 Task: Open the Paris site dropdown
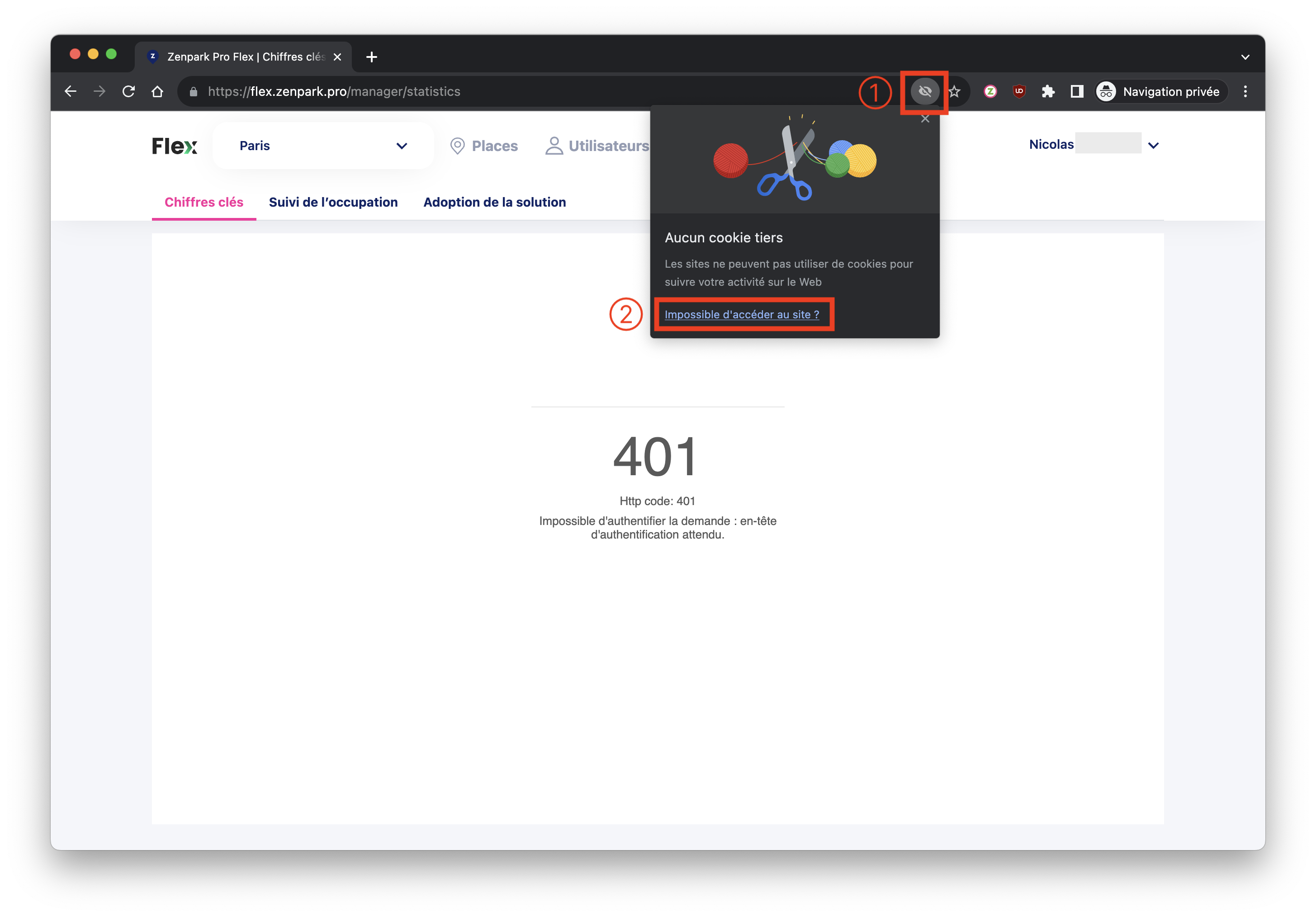point(323,146)
